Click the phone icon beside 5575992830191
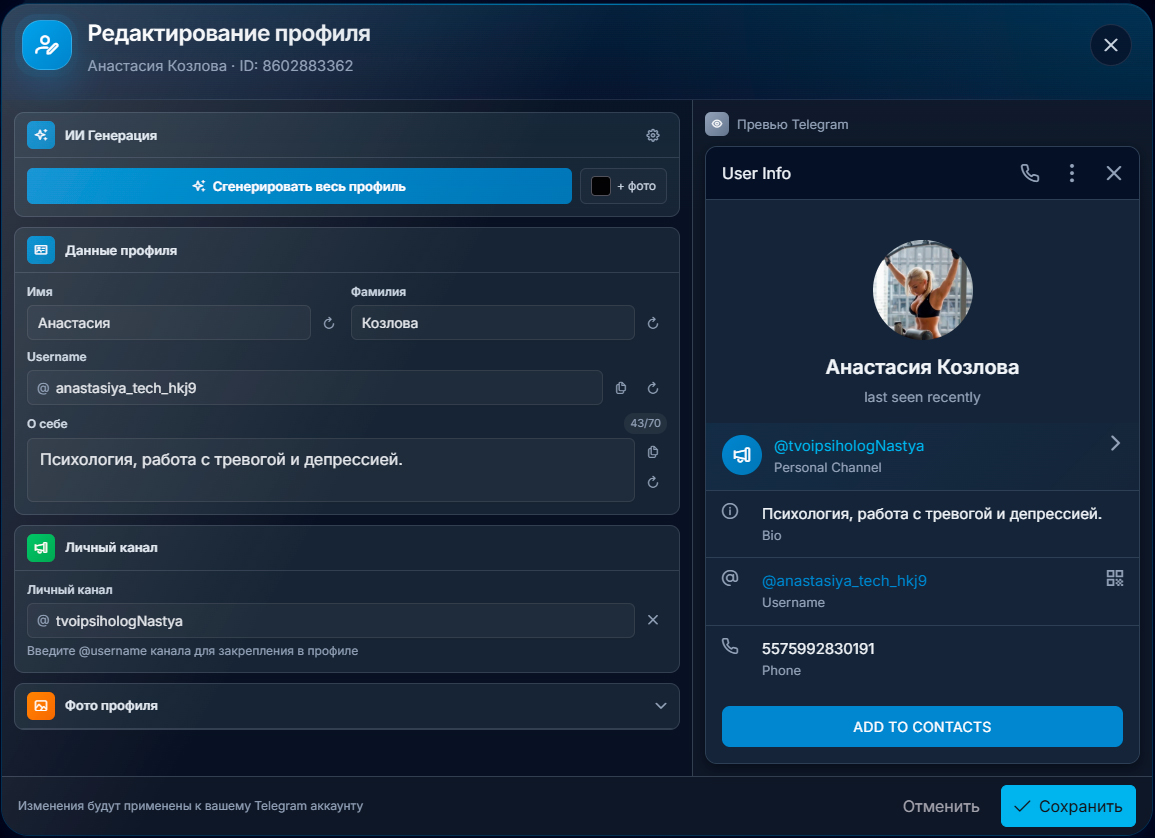This screenshot has width=1155, height=838. point(730,646)
